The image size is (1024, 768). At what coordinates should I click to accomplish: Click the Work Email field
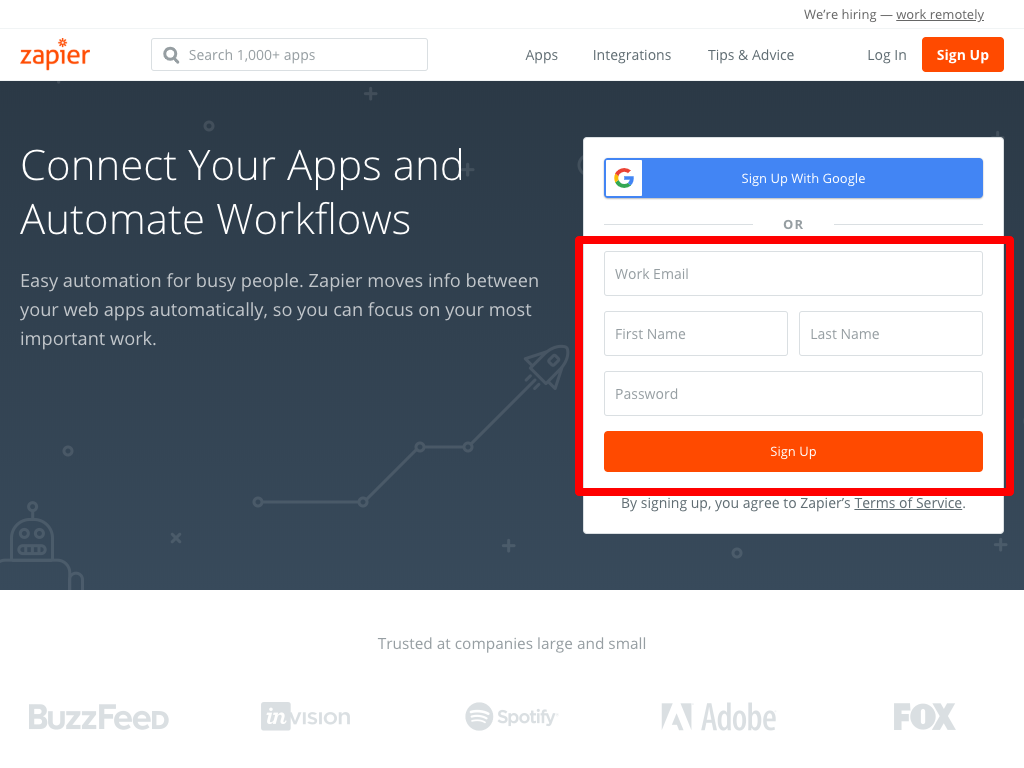coord(793,274)
